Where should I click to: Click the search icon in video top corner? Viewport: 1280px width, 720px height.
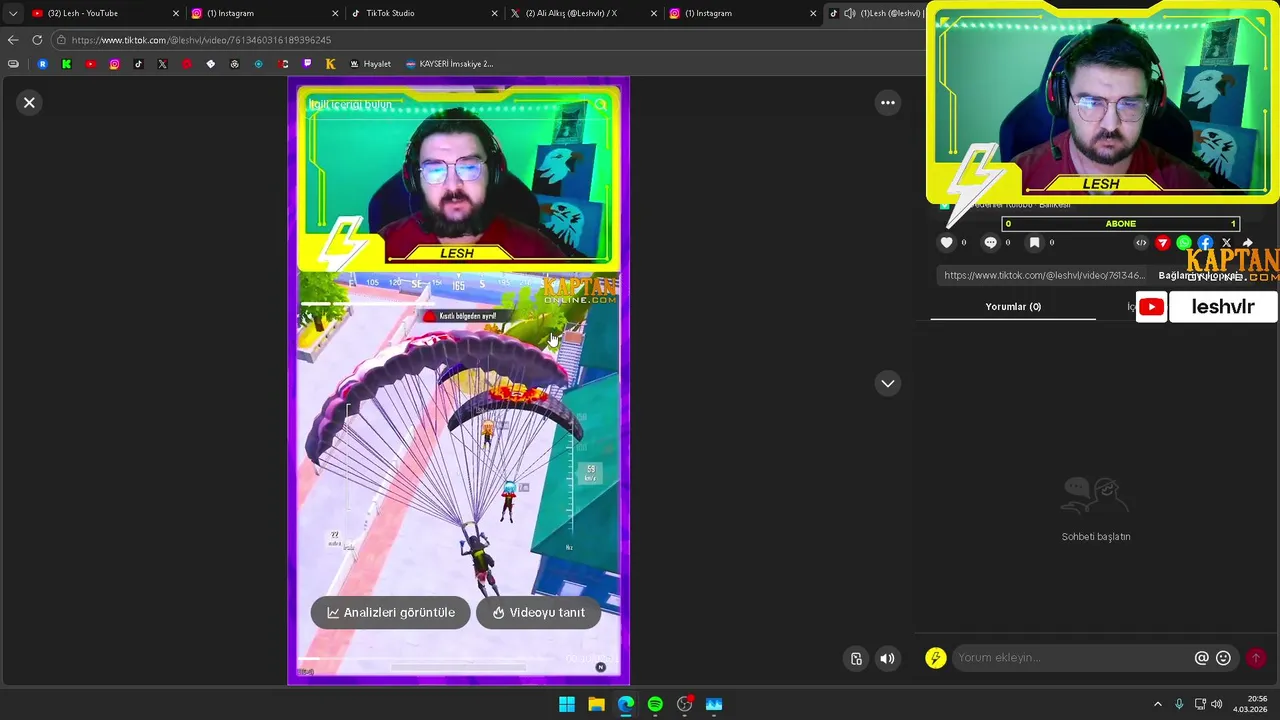pyautogui.click(x=600, y=104)
